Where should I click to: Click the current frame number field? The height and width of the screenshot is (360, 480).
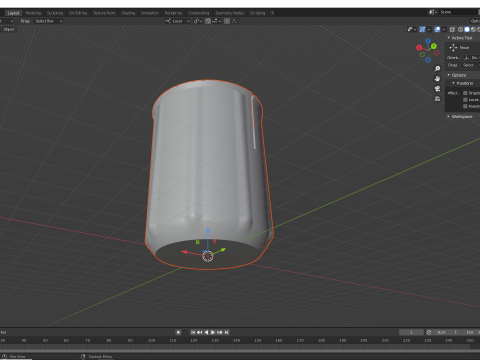point(411,332)
